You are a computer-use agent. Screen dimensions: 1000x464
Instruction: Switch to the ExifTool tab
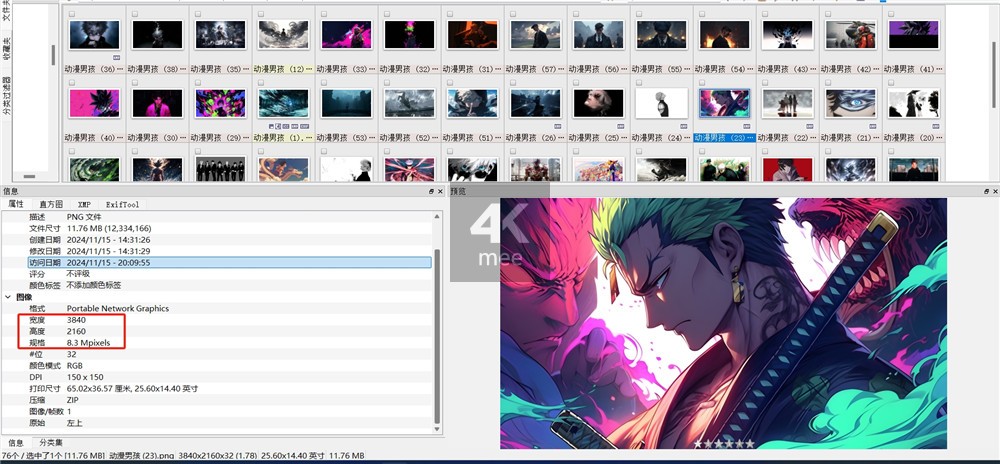click(x=121, y=205)
